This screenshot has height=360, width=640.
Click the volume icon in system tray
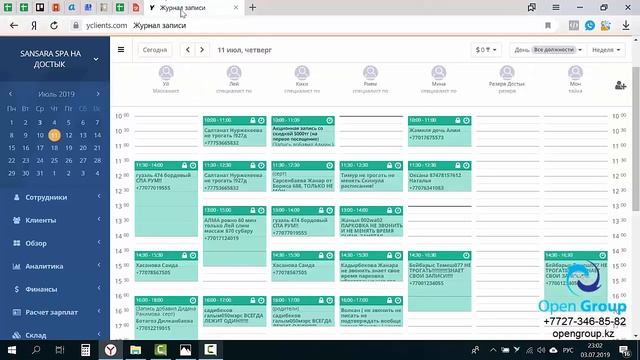[x=541, y=350]
